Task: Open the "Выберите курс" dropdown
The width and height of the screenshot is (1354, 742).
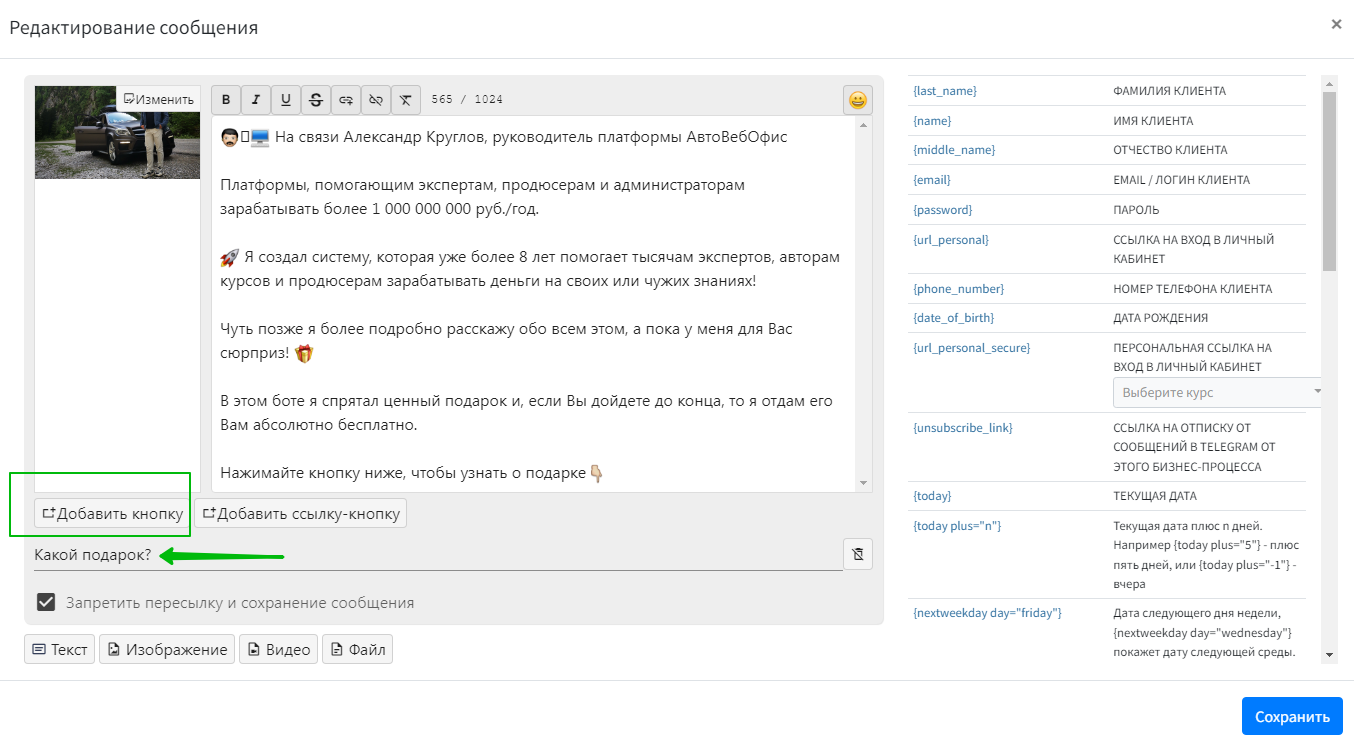Action: coord(1218,393)
